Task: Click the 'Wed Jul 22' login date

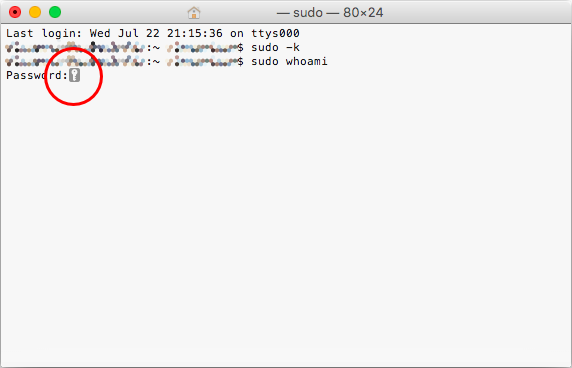Action: pyautogui.click(x=124, y=33)
